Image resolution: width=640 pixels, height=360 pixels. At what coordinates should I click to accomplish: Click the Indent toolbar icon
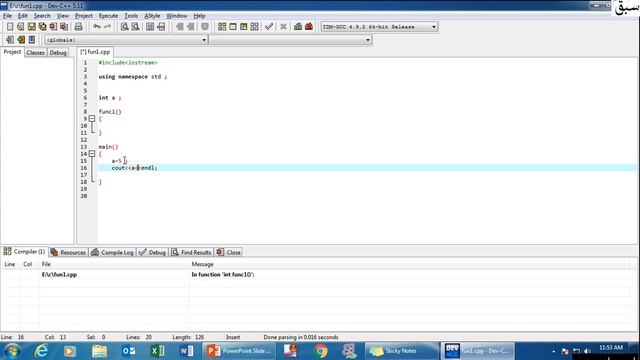tap(180, 27)
